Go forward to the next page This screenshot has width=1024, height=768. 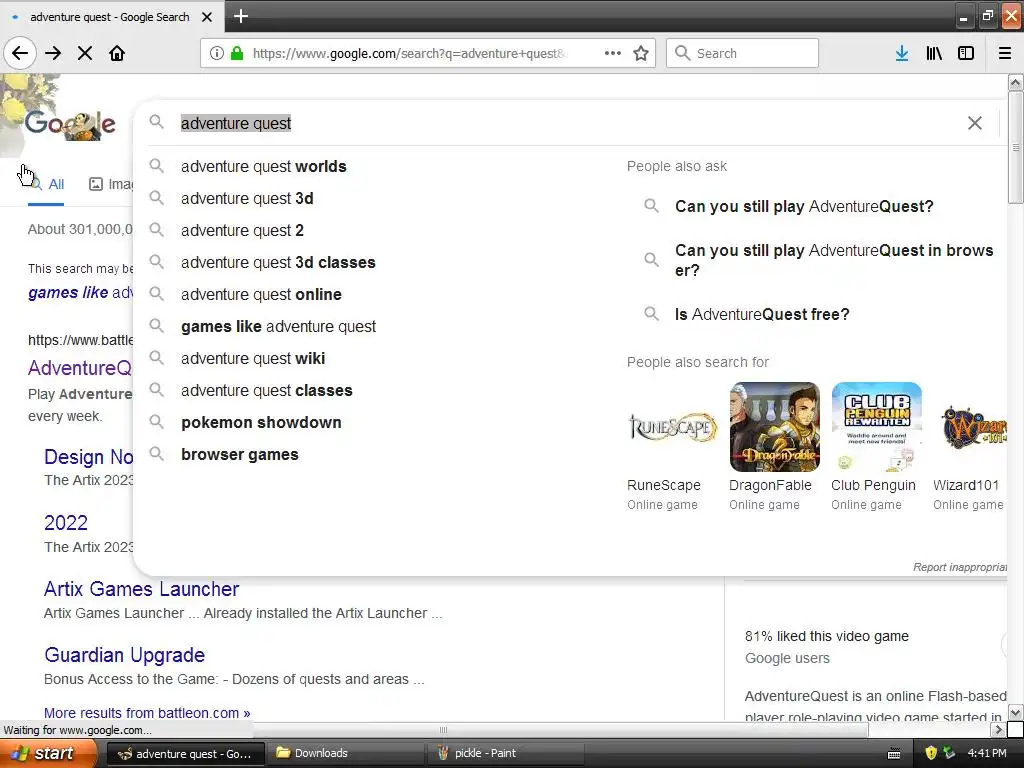coord(53,53)
